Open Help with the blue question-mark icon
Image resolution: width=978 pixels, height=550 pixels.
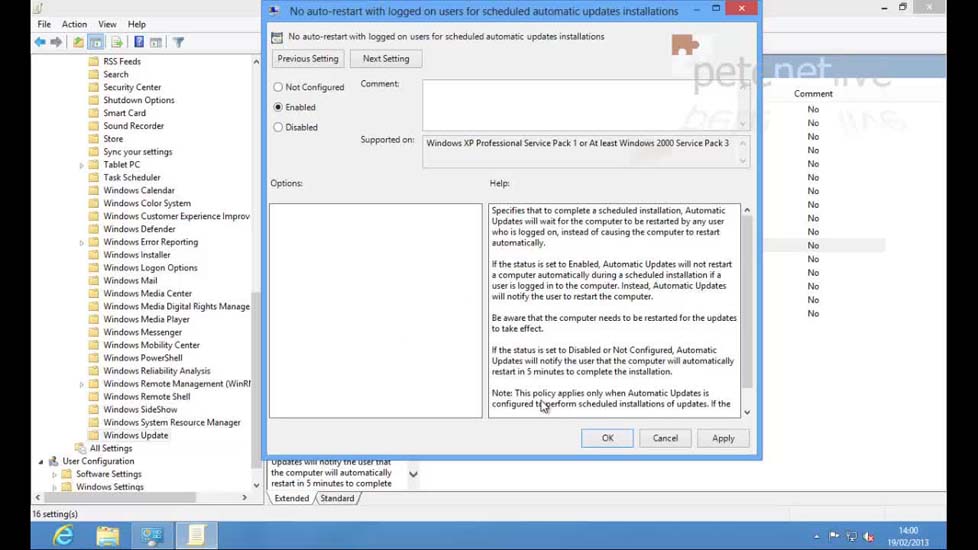138,42
